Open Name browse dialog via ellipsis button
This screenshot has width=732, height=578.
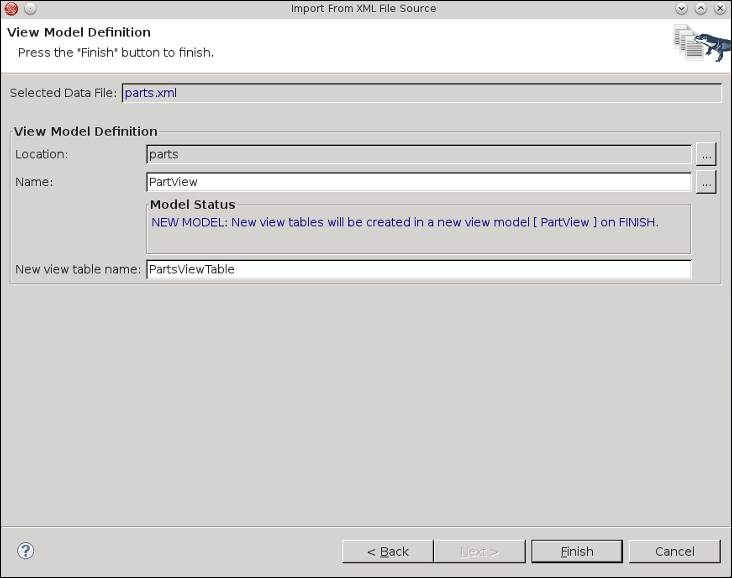pyautogui.click(x=706, y=182)
